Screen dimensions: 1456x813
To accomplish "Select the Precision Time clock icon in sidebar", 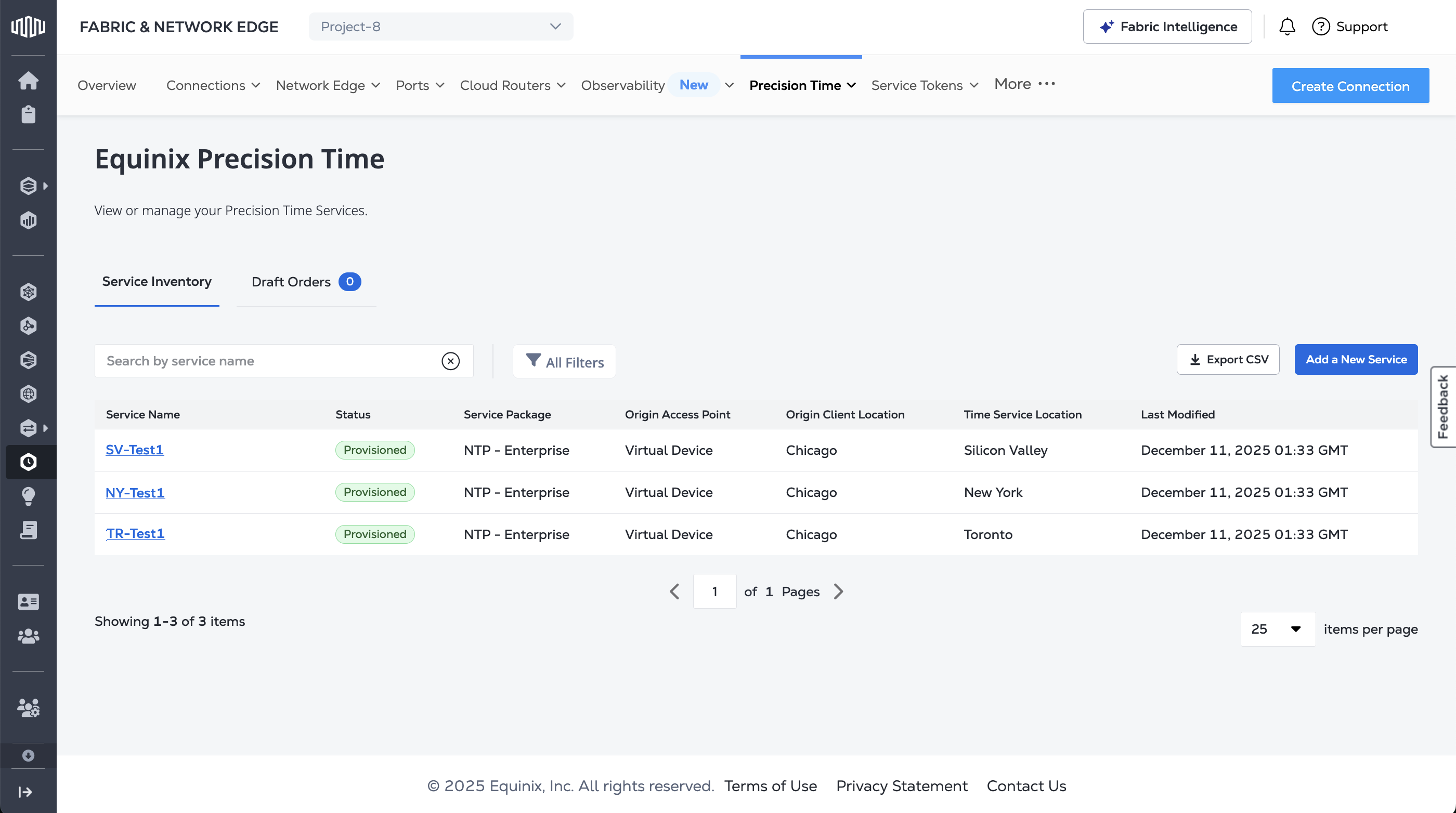I will (28, 462).
